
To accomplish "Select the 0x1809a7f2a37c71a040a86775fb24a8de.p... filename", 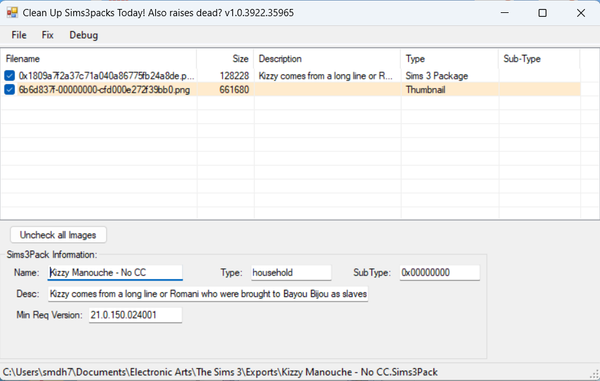I will tap(106, 76).
